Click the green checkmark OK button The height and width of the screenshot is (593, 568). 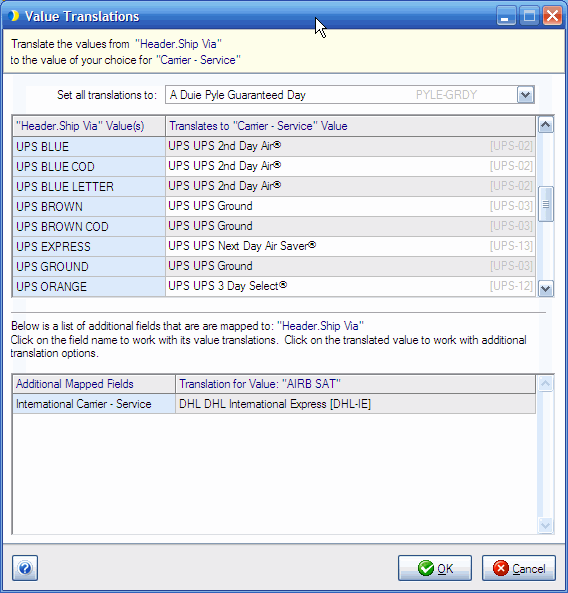pos(435,568)
